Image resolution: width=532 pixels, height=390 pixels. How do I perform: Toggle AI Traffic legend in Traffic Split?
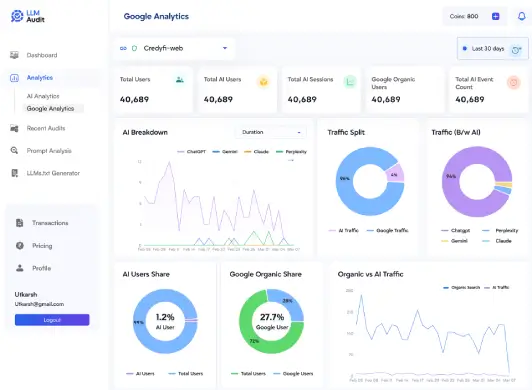tap(343, 230)
